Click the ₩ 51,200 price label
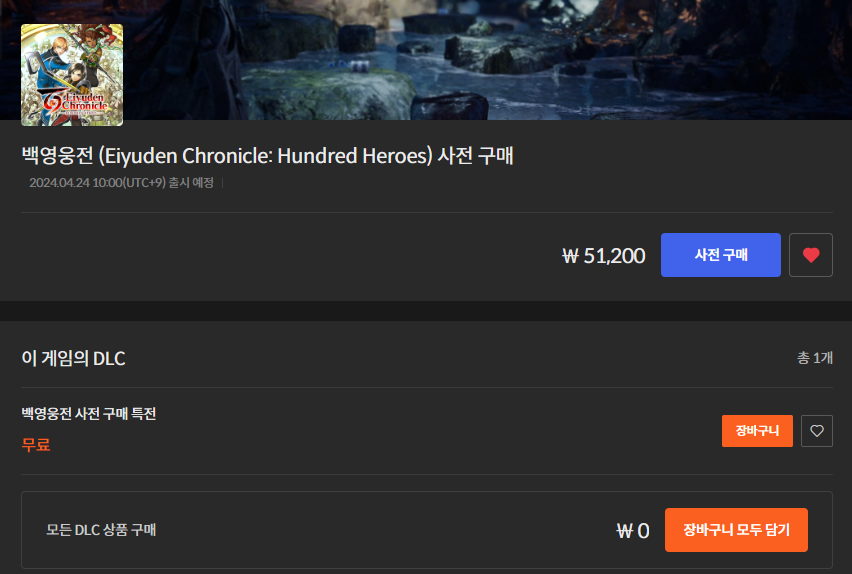 pyautogui.click(x=604, y=255)
